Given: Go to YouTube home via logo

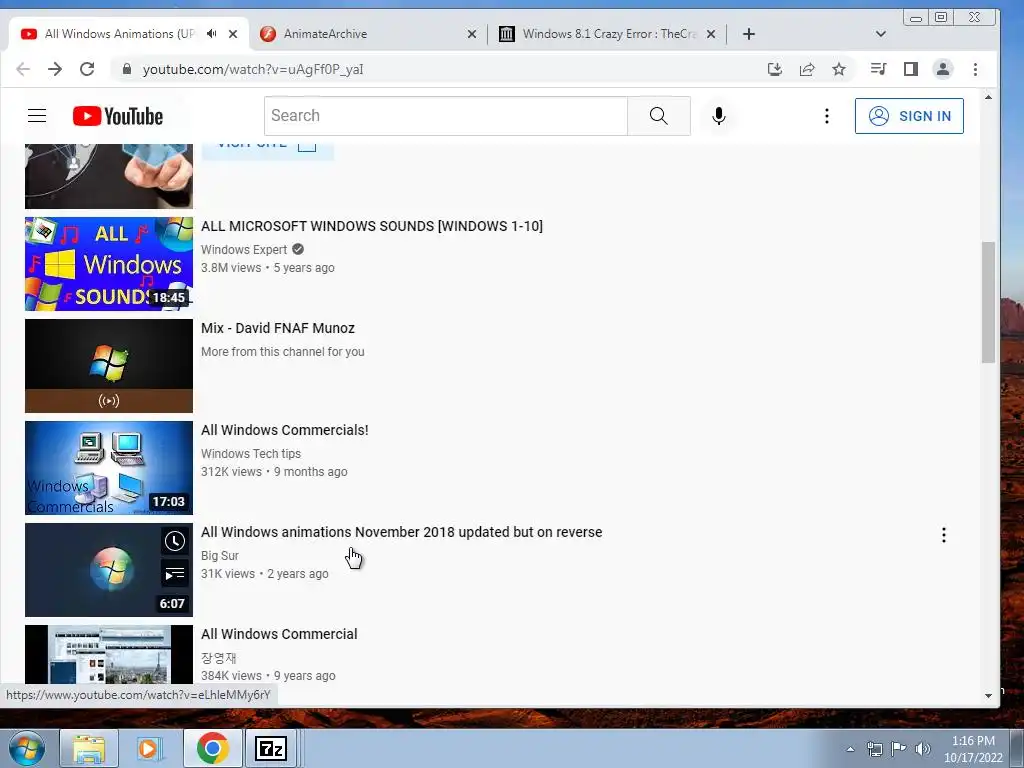Looking at the screenshot, I should coord(118,116).
